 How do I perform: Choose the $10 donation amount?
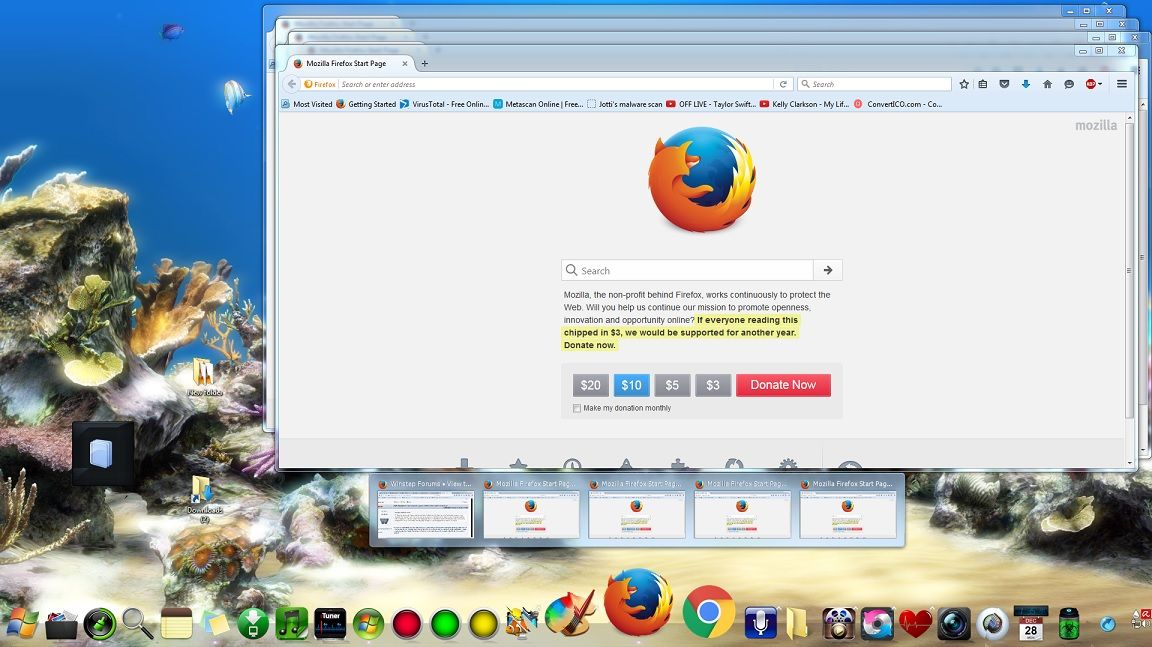pyautogui.click(x=631, y=385)
